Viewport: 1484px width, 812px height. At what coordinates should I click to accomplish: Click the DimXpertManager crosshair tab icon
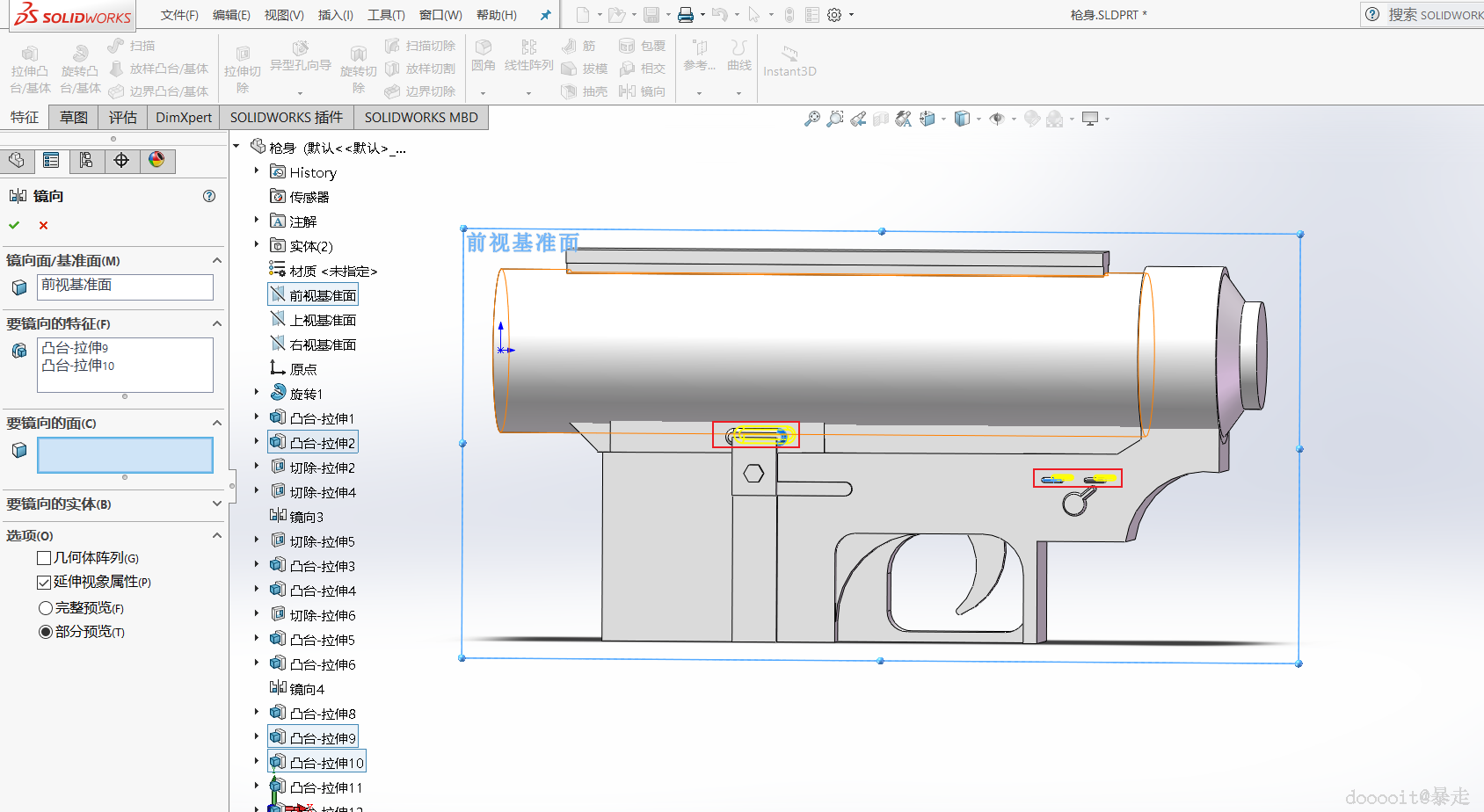pyautogui.click(x=121, y=160)
